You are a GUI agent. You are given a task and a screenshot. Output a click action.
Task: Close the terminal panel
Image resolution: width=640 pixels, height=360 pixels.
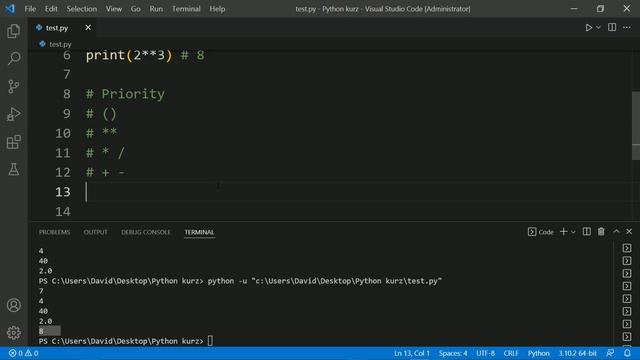[629, 231]
